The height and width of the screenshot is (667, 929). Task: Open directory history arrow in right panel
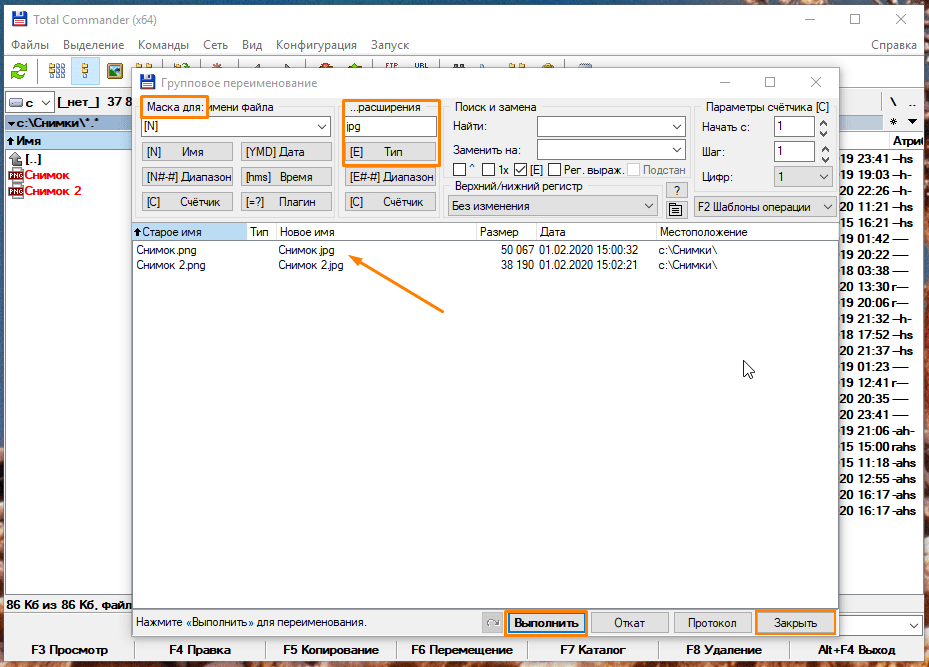913,121
